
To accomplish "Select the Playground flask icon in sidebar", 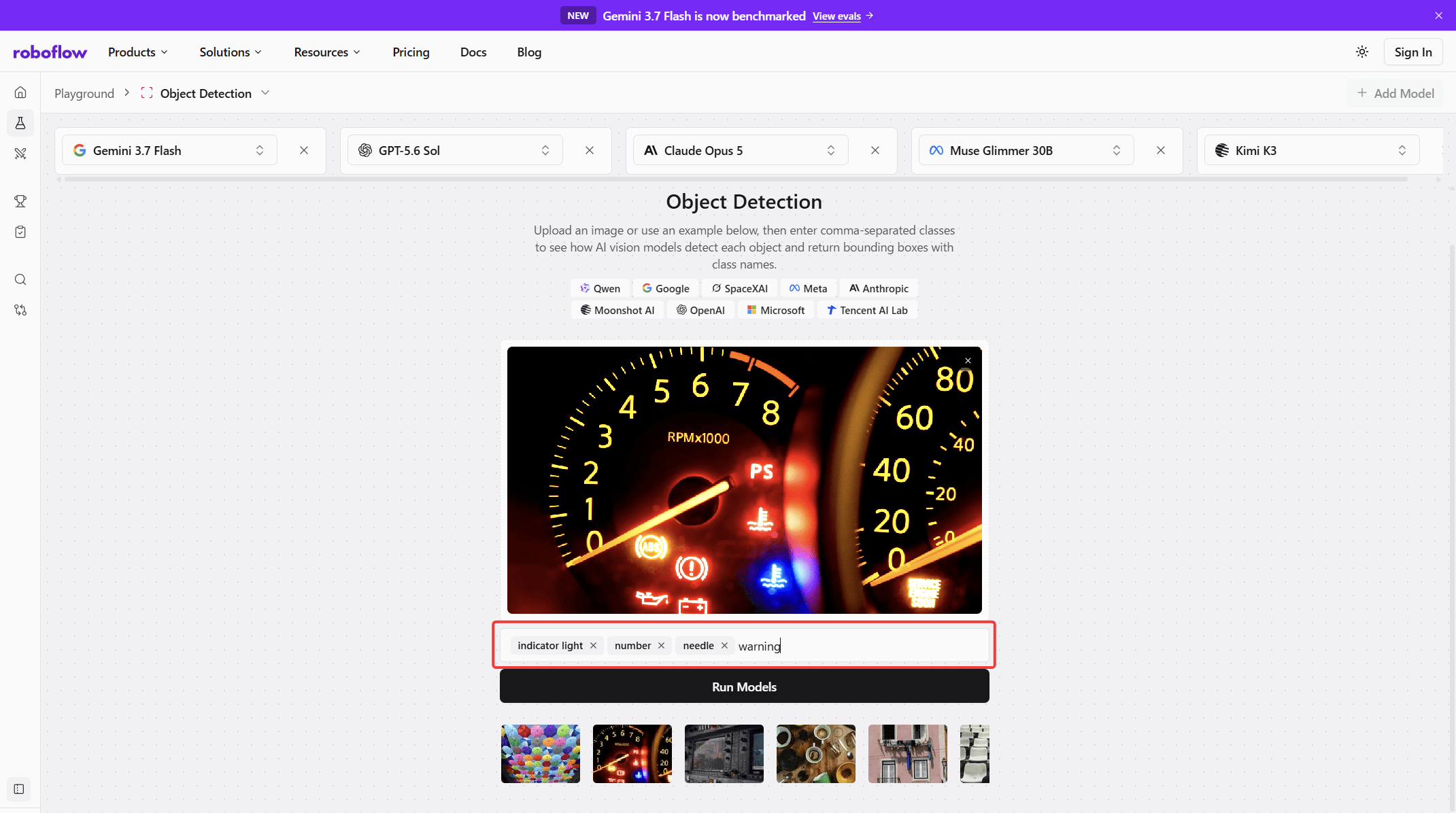I will [x=20, y=123].
